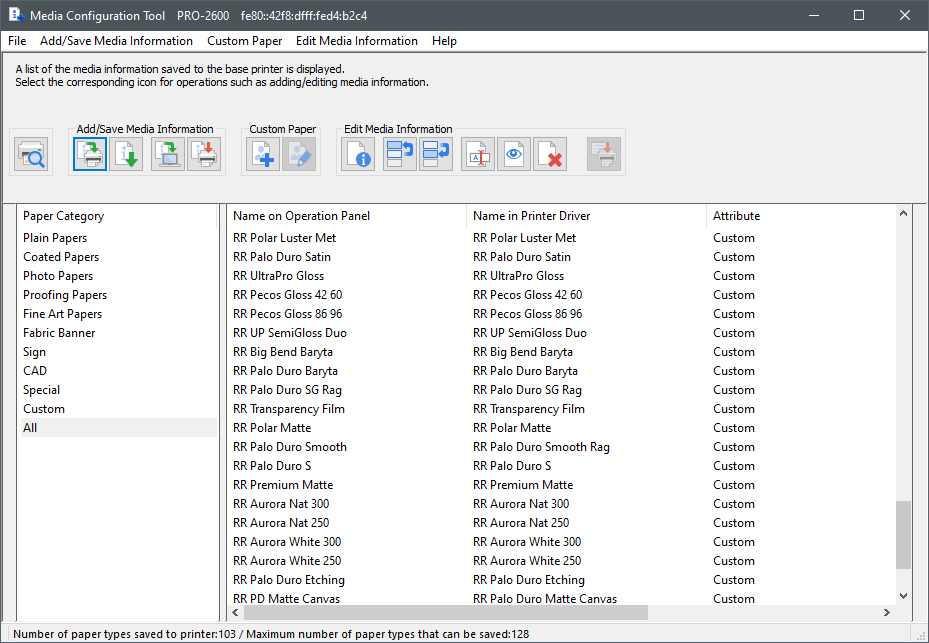Click the Attribute column header

[736, 216]
